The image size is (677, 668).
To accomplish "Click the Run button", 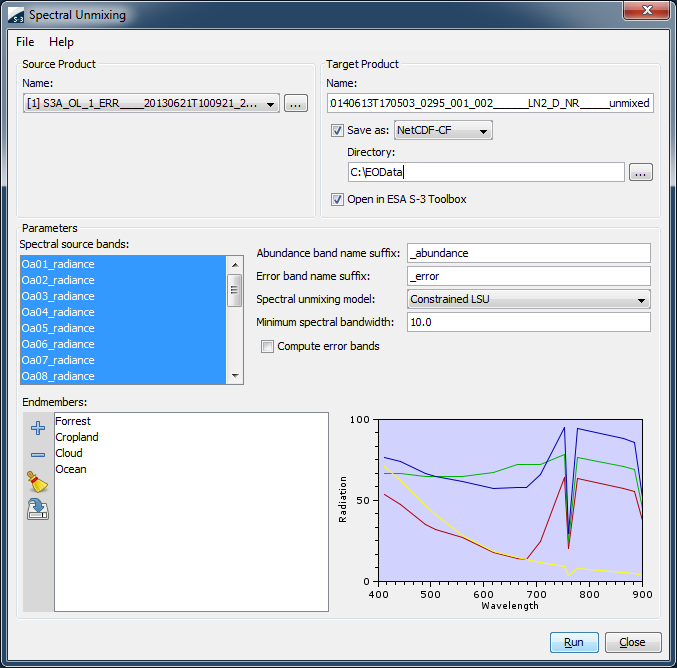I will 574,642.
